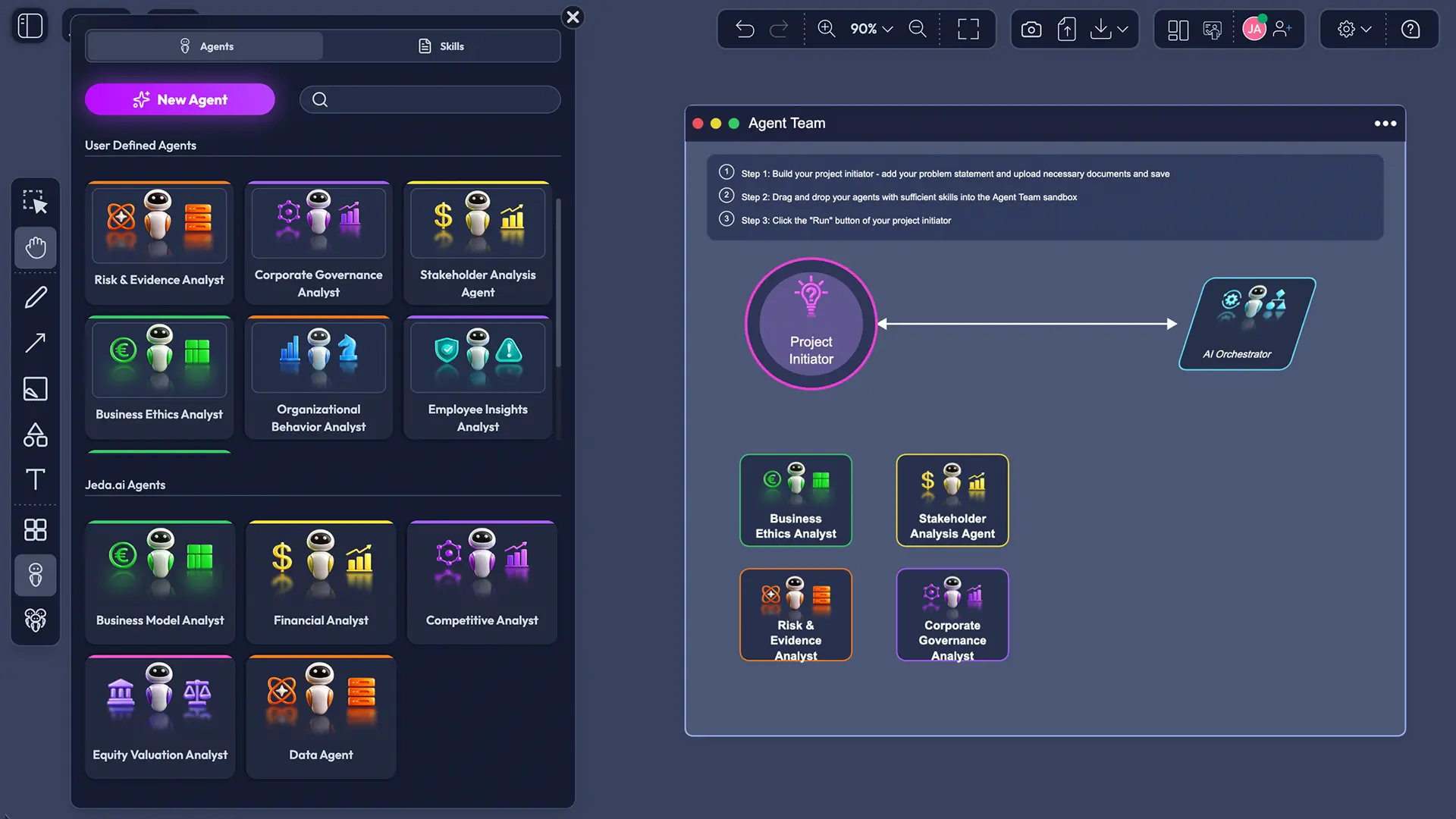
Task: Create a New Agent
Action: [x=180, y=99]
